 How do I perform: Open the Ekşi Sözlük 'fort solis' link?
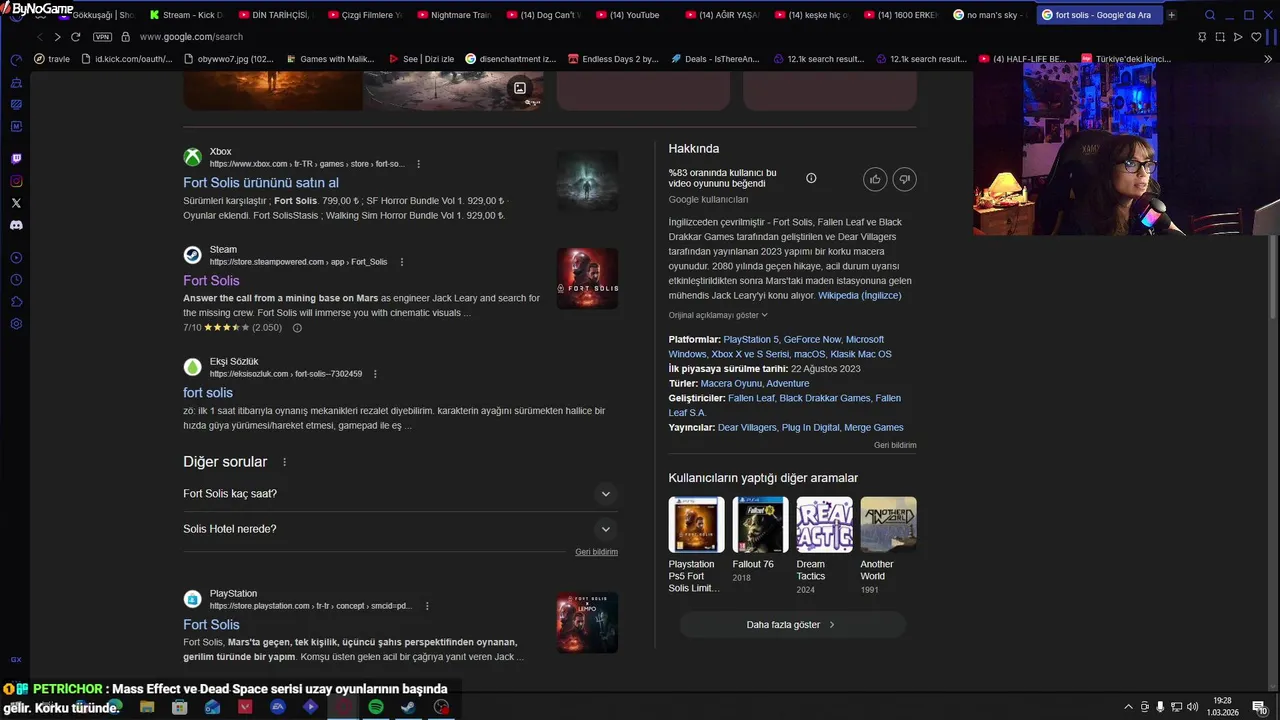tap(208, 393)
